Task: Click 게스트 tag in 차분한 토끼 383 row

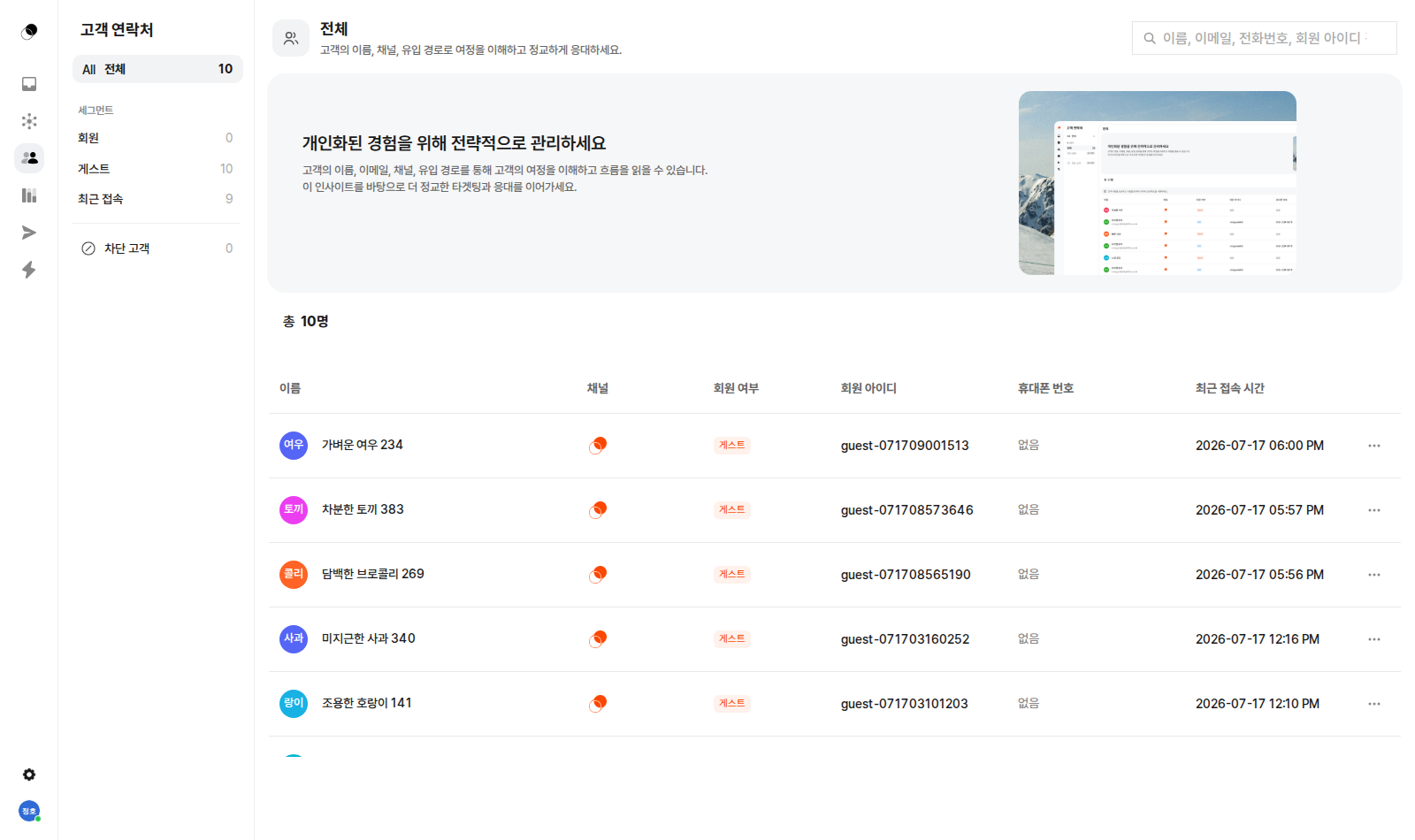Action: pyautogui.click(x=732, y=509)
